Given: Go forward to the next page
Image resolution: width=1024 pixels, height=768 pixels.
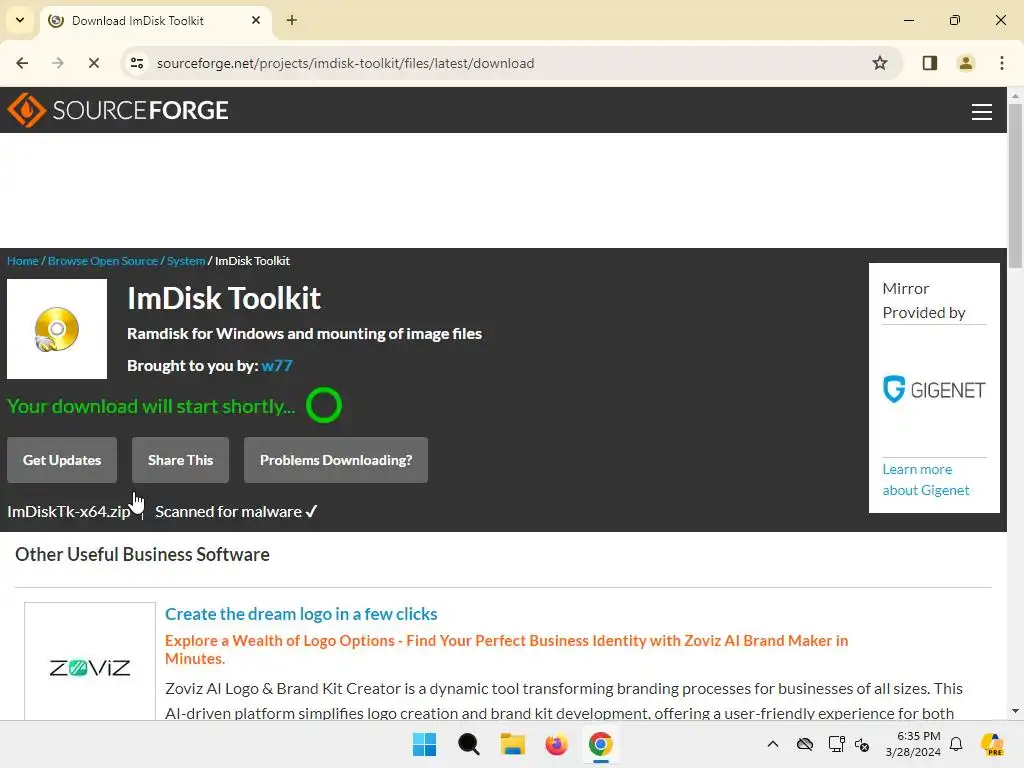Looking at the screenshot, I should coord(57,63).
